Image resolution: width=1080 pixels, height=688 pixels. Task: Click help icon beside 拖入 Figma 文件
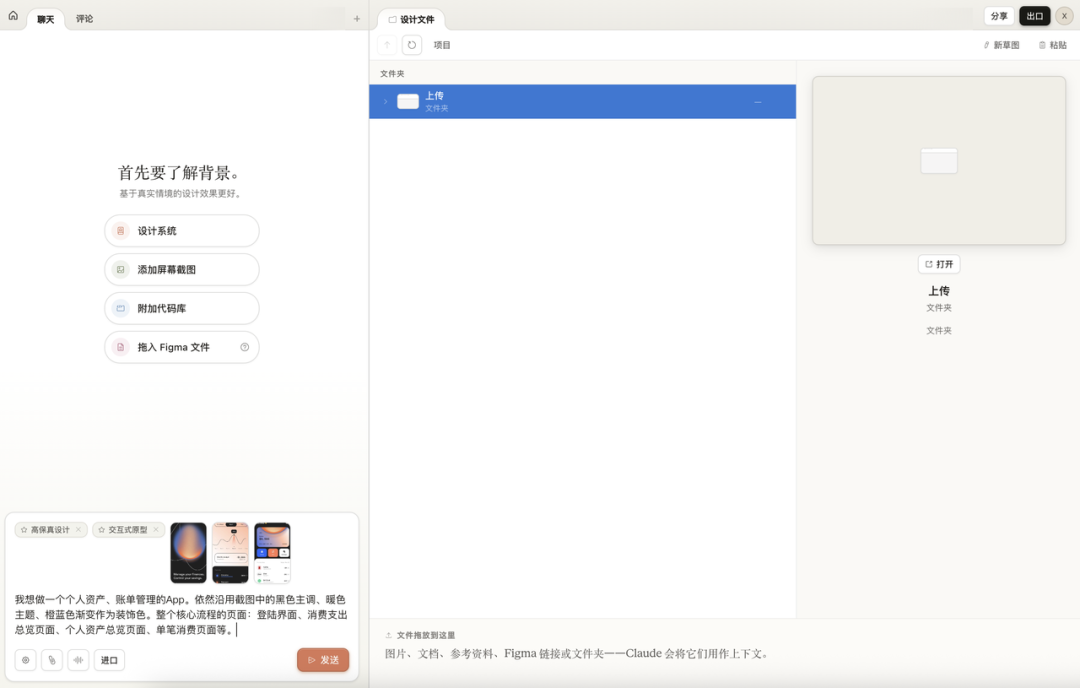coord(244,347)
